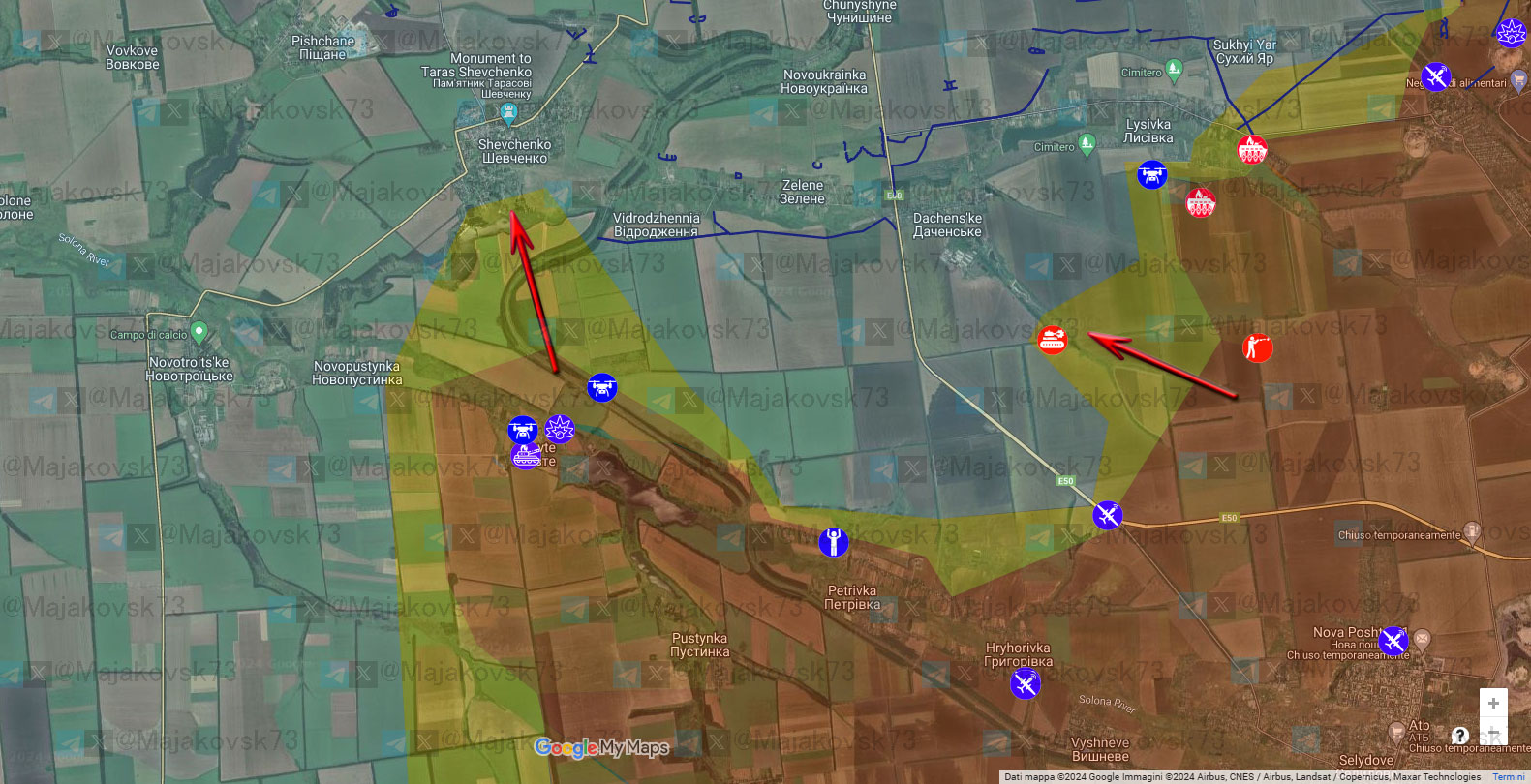Screen dimensions: 1531x784
Task: Select the blue burning tank marker
Action: pos(526,455)
